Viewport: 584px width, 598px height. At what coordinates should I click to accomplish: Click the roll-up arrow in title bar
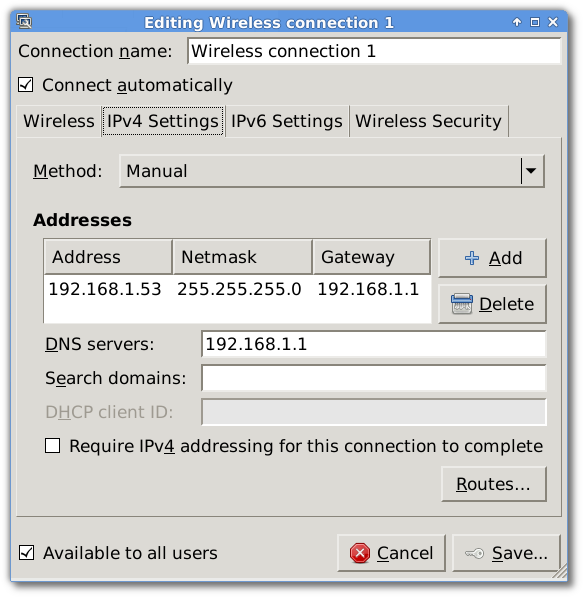tap(517, 22)
